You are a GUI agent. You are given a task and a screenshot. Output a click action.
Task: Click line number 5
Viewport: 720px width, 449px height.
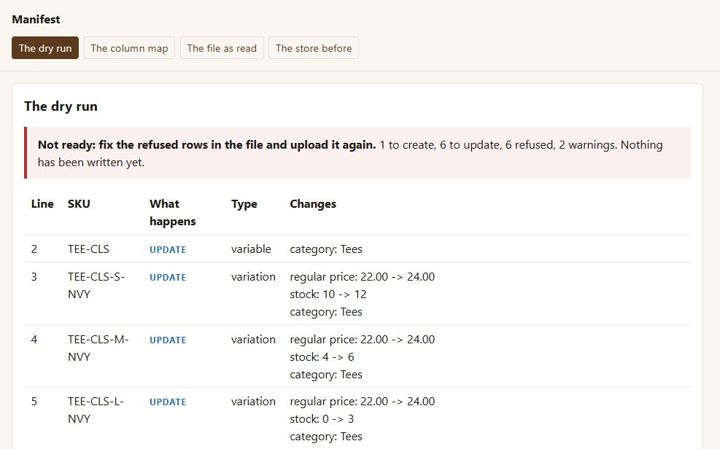click(34, 401)
